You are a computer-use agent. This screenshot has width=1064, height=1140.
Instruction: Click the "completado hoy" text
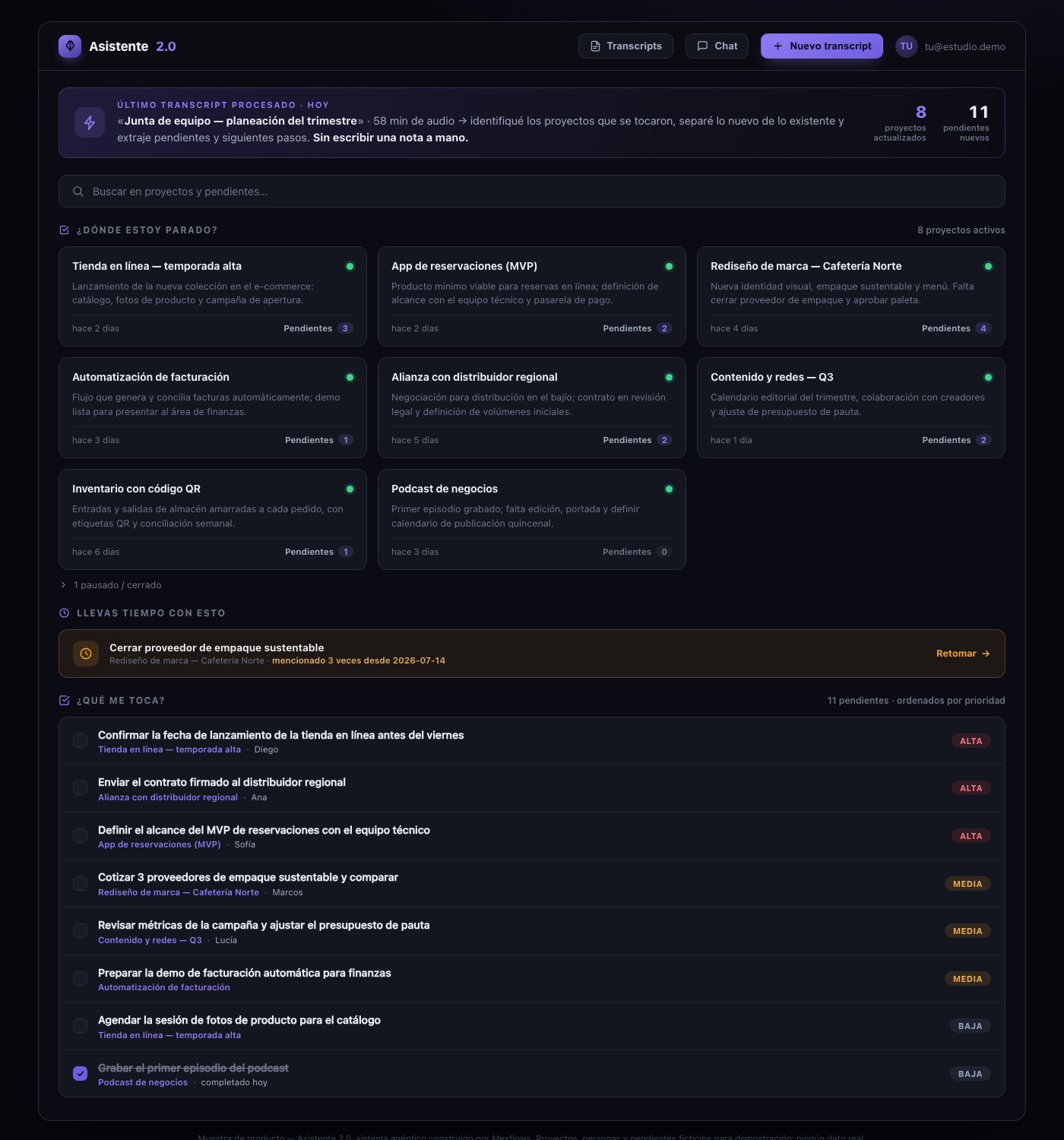[234, 1083]
